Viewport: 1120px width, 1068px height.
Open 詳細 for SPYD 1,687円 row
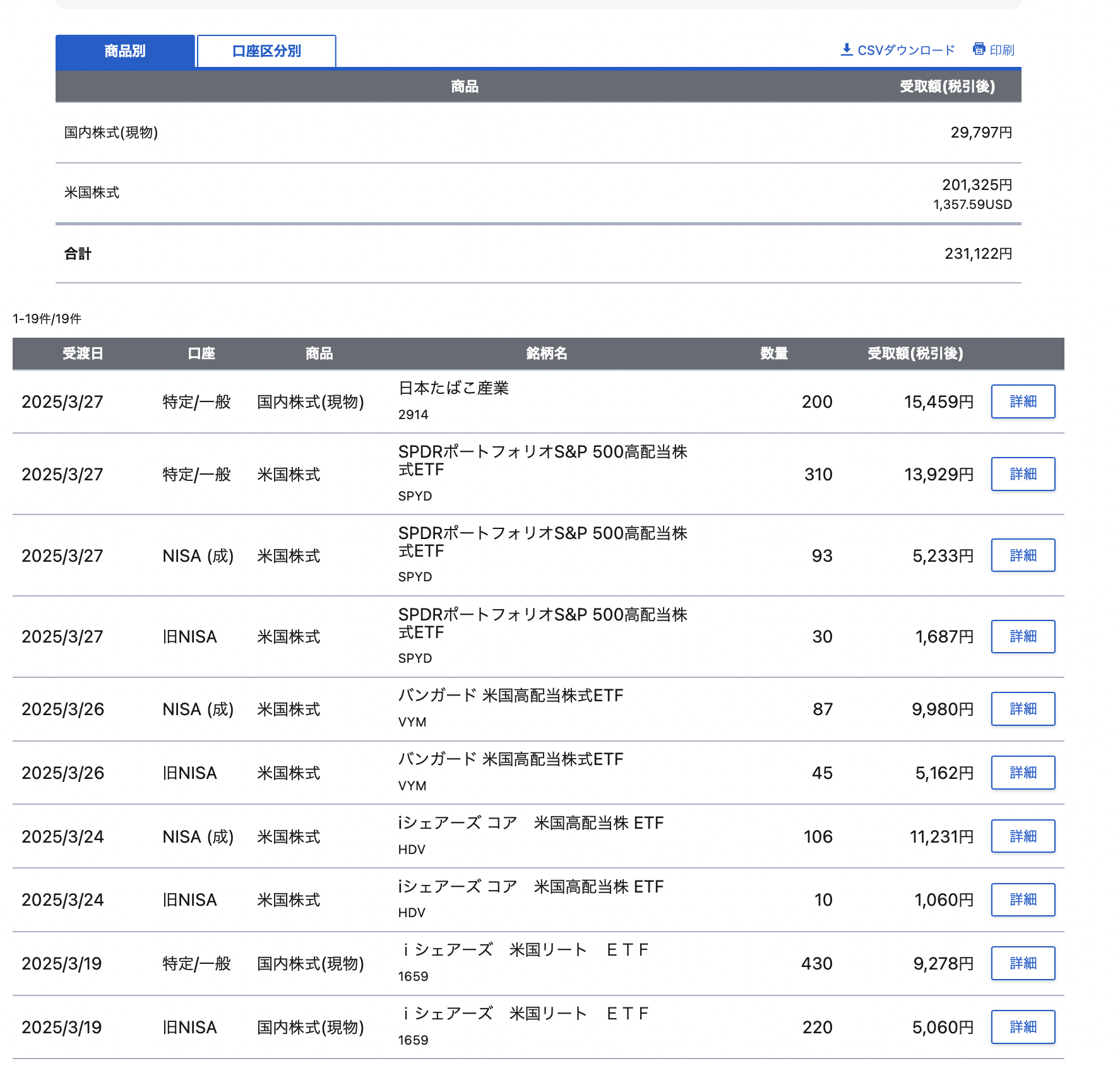pyautogui.click(x=1023, y=636)
